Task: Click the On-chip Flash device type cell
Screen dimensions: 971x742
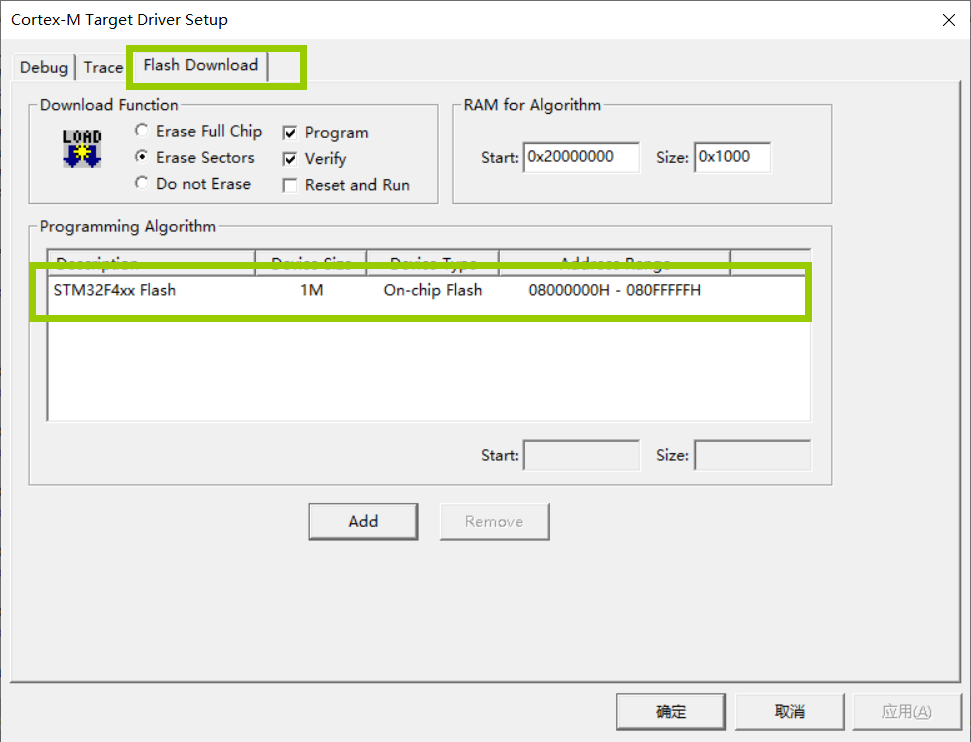Action: (433, 290)
